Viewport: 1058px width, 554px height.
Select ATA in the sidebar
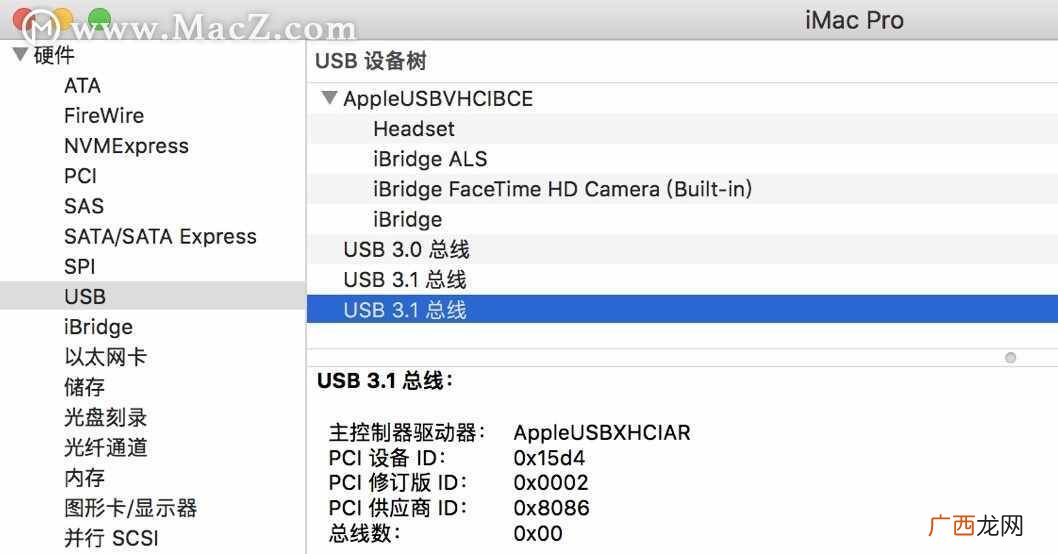82,86
